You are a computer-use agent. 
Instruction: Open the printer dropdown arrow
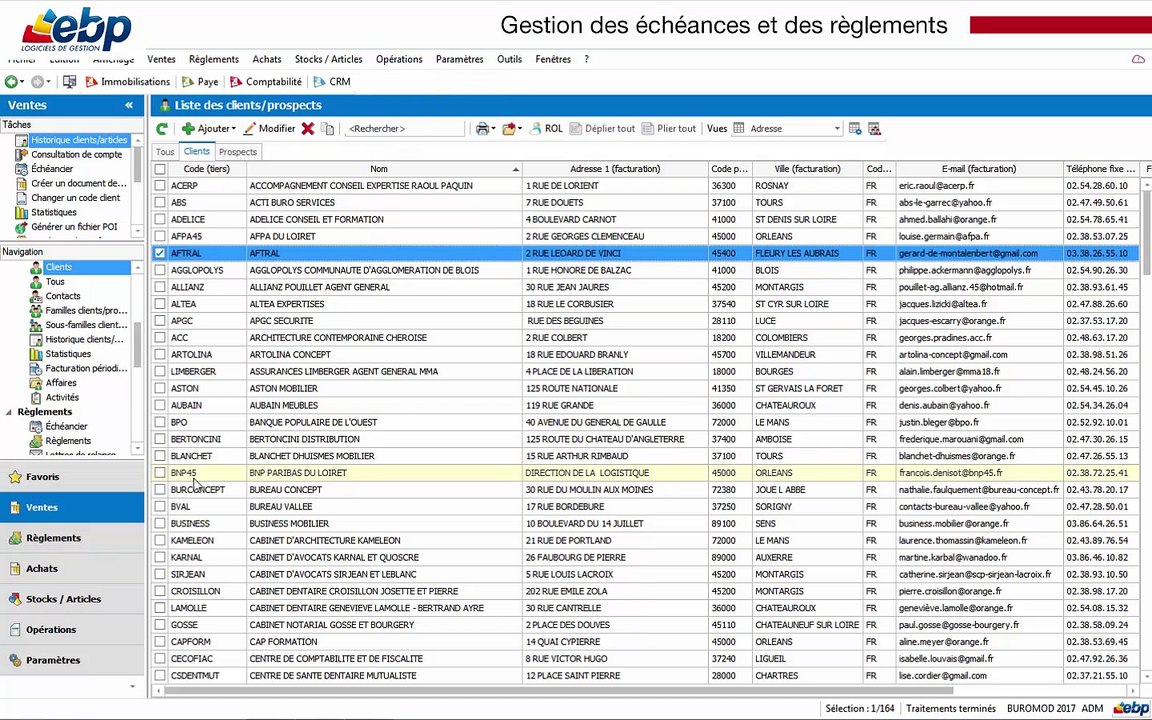[493, 129]
